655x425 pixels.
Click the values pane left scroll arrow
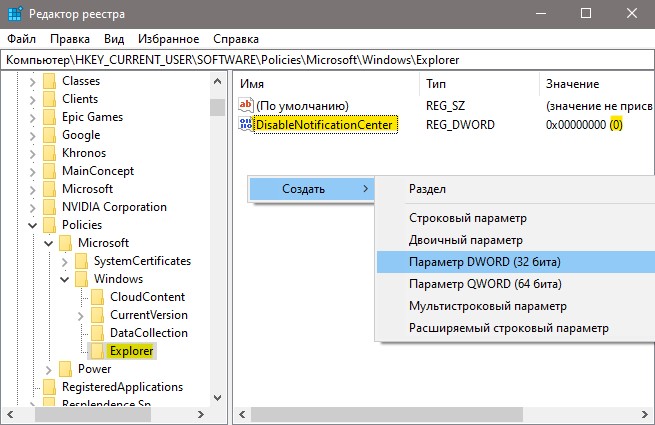point(242,415)
